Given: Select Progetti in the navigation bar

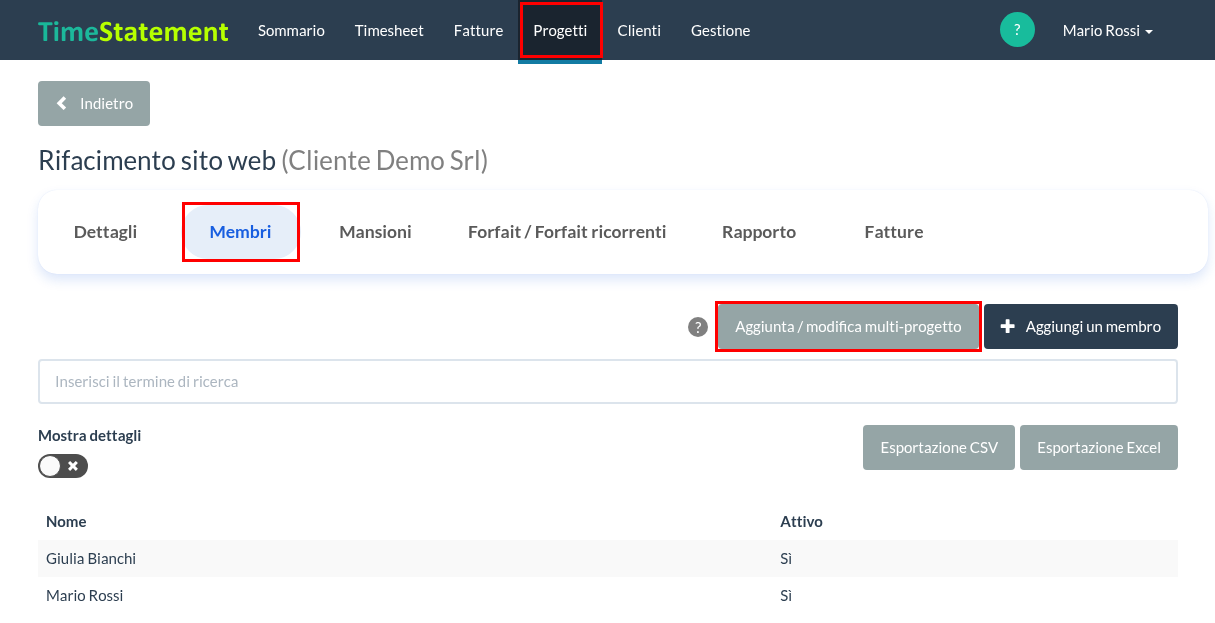Looking at the screenshot, I should point(560,31).
